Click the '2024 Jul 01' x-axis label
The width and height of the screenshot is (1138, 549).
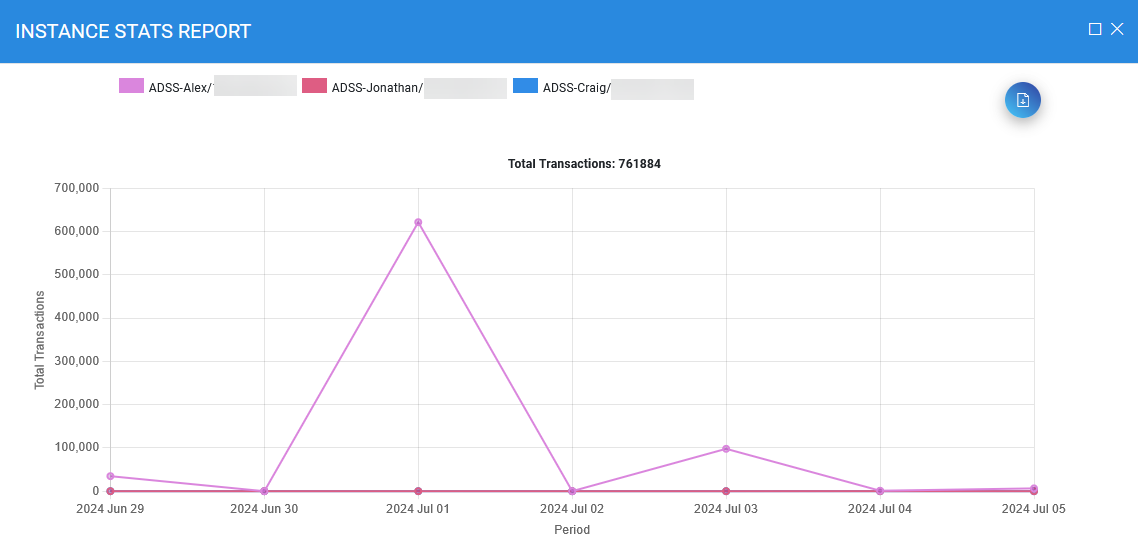pos(418,509)
